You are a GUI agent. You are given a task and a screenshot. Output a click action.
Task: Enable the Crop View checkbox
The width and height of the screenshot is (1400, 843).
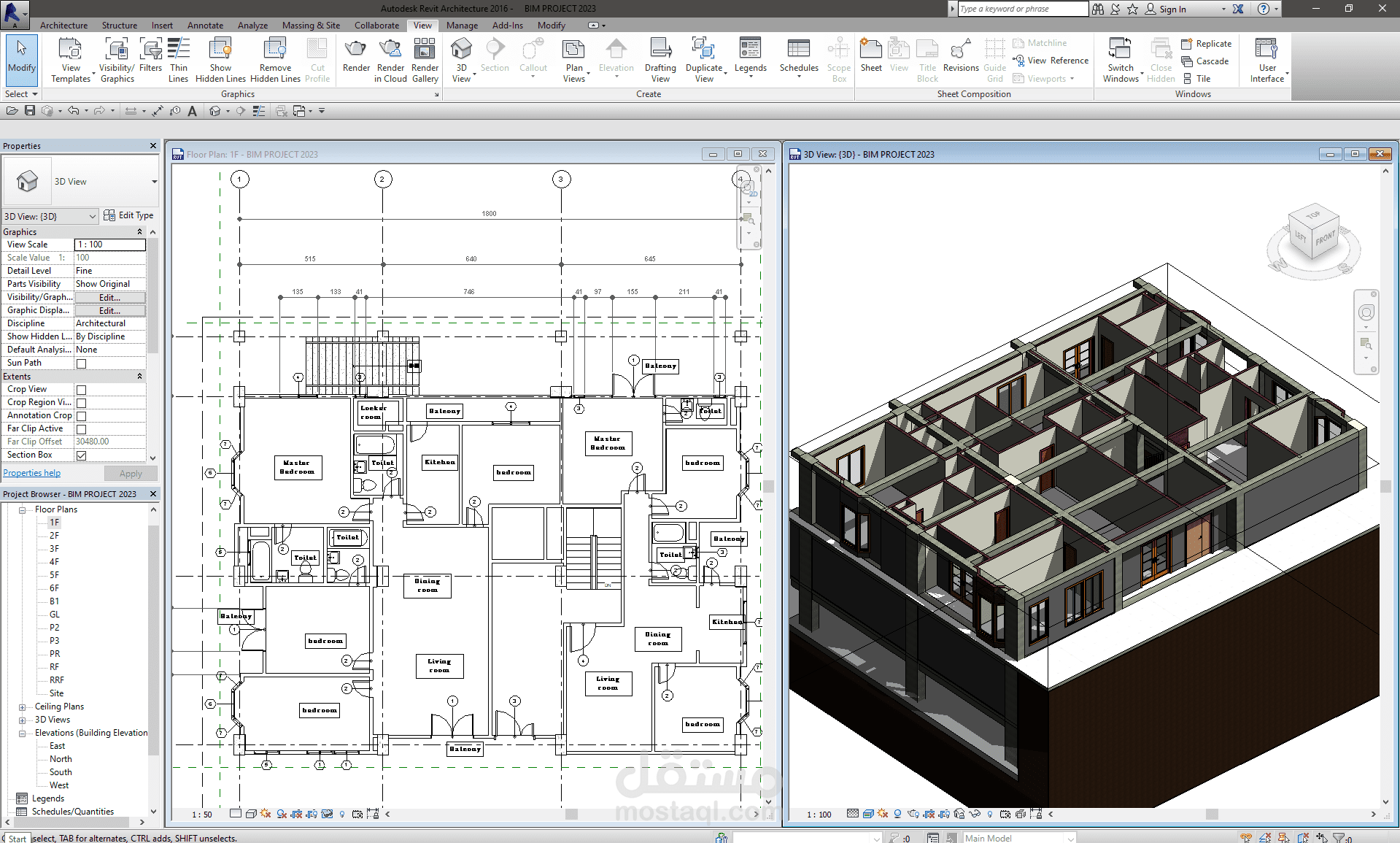(x=82, y=390)
